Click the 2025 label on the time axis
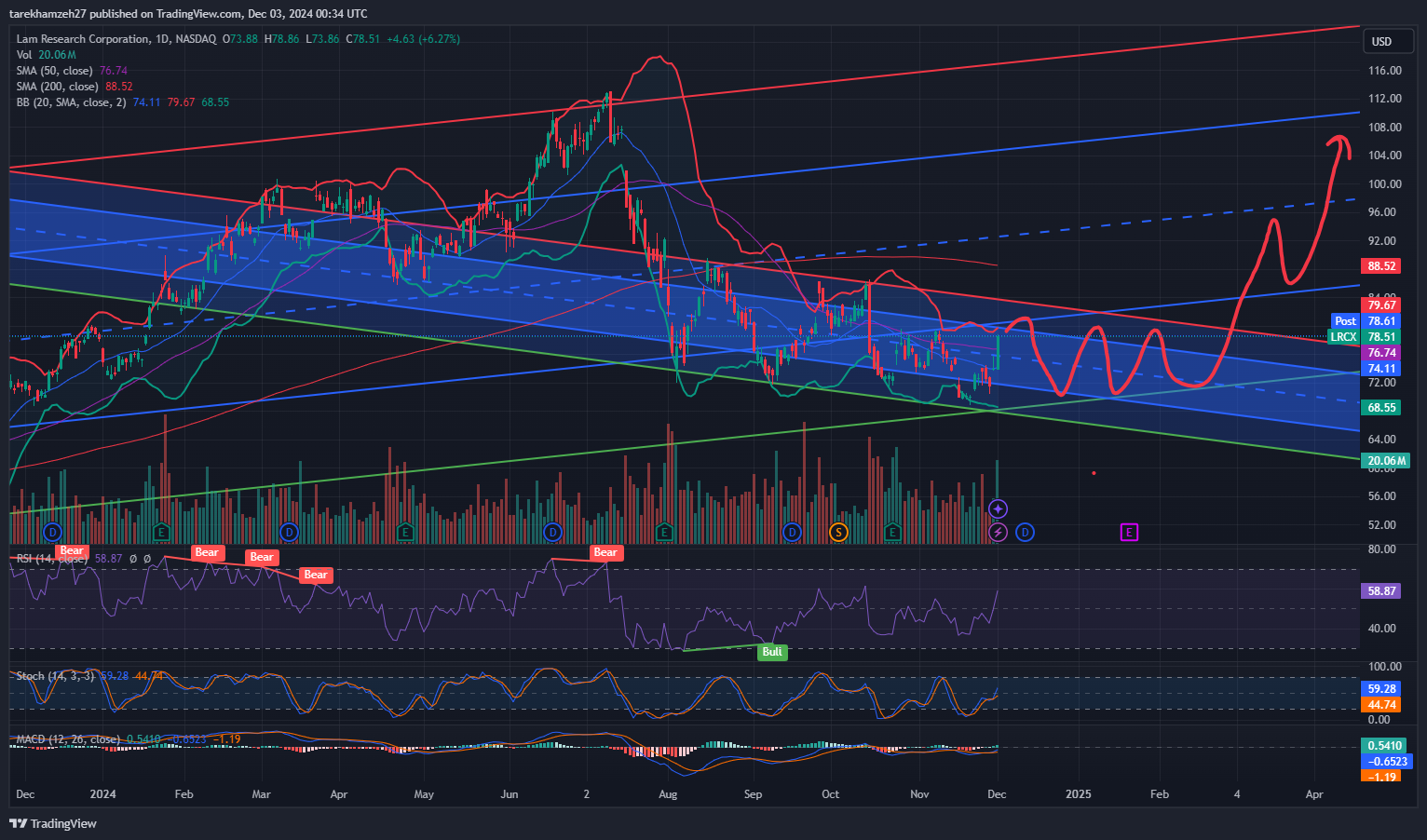The width and height of the screenshot is (1427, 840). pyautogui.click(x=1078, y=794)
